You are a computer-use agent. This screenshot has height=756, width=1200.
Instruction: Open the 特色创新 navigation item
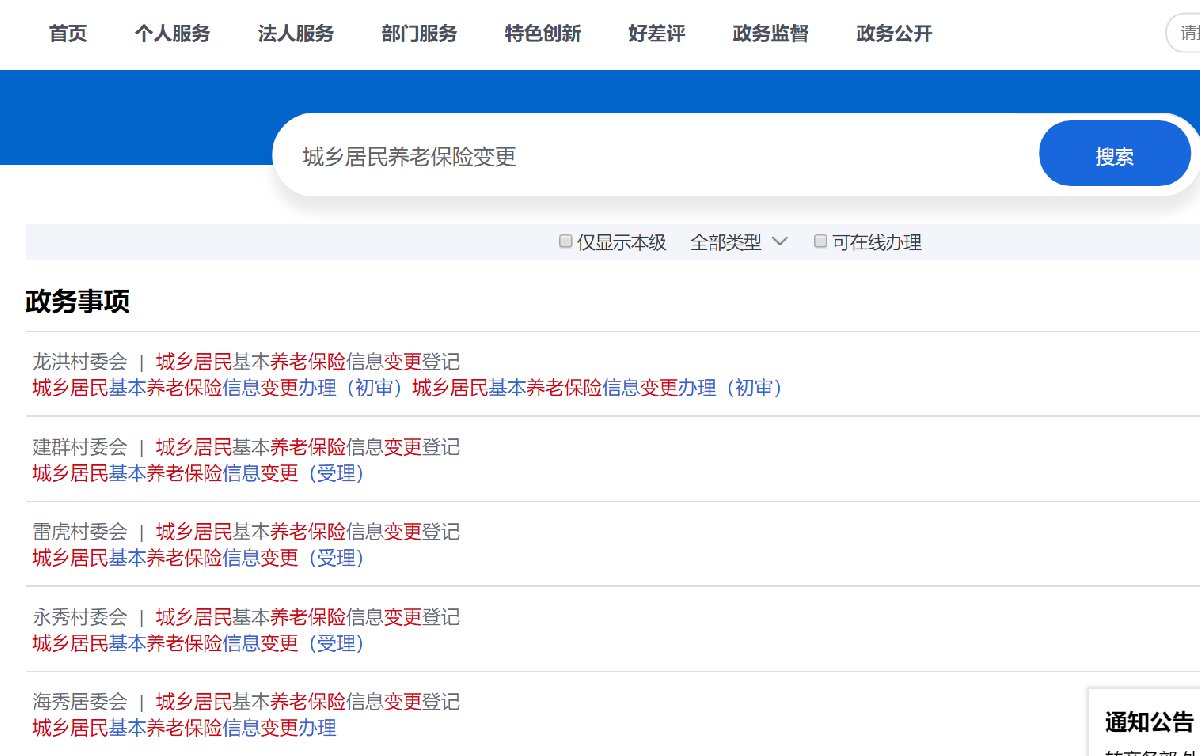point(543,34)
